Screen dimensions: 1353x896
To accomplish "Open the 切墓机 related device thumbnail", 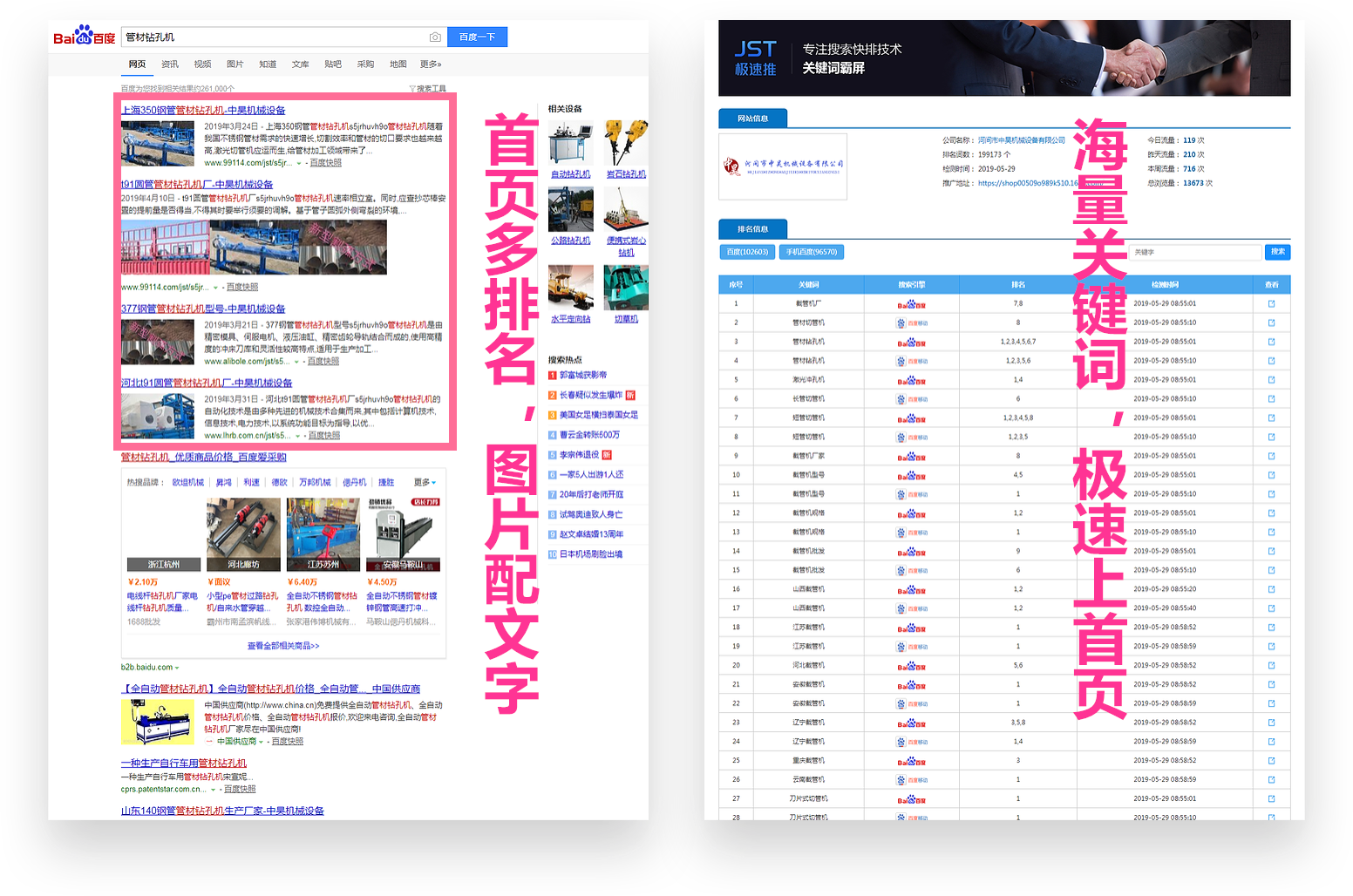I will click(626, 288).
